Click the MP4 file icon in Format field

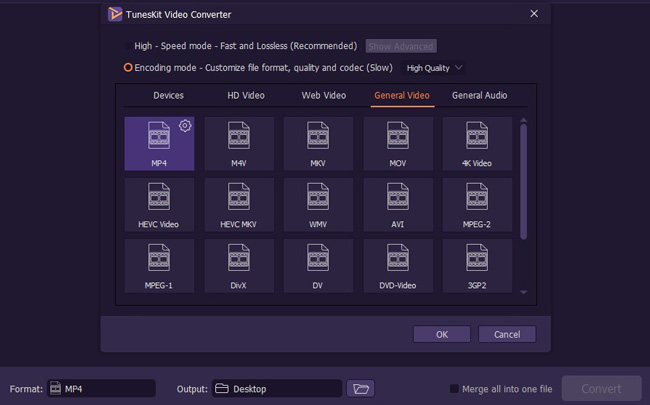click(55, 388)
